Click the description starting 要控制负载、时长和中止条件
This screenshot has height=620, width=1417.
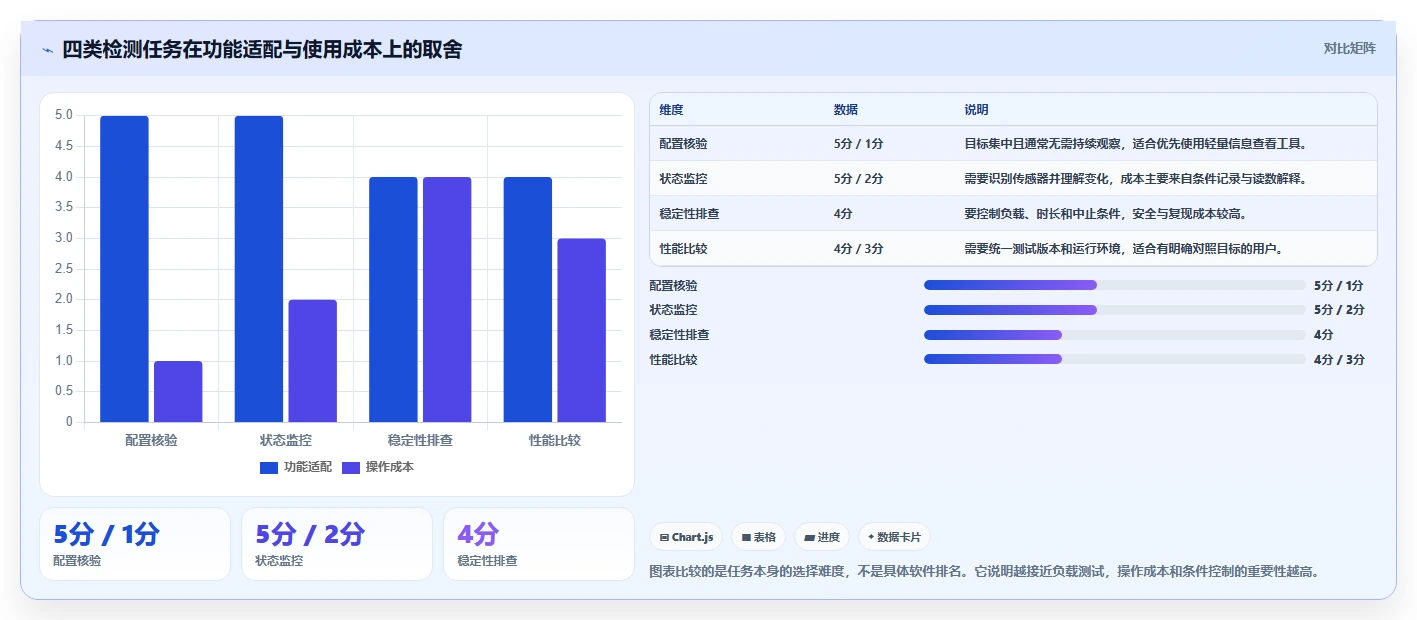[x=1105, y=214]
